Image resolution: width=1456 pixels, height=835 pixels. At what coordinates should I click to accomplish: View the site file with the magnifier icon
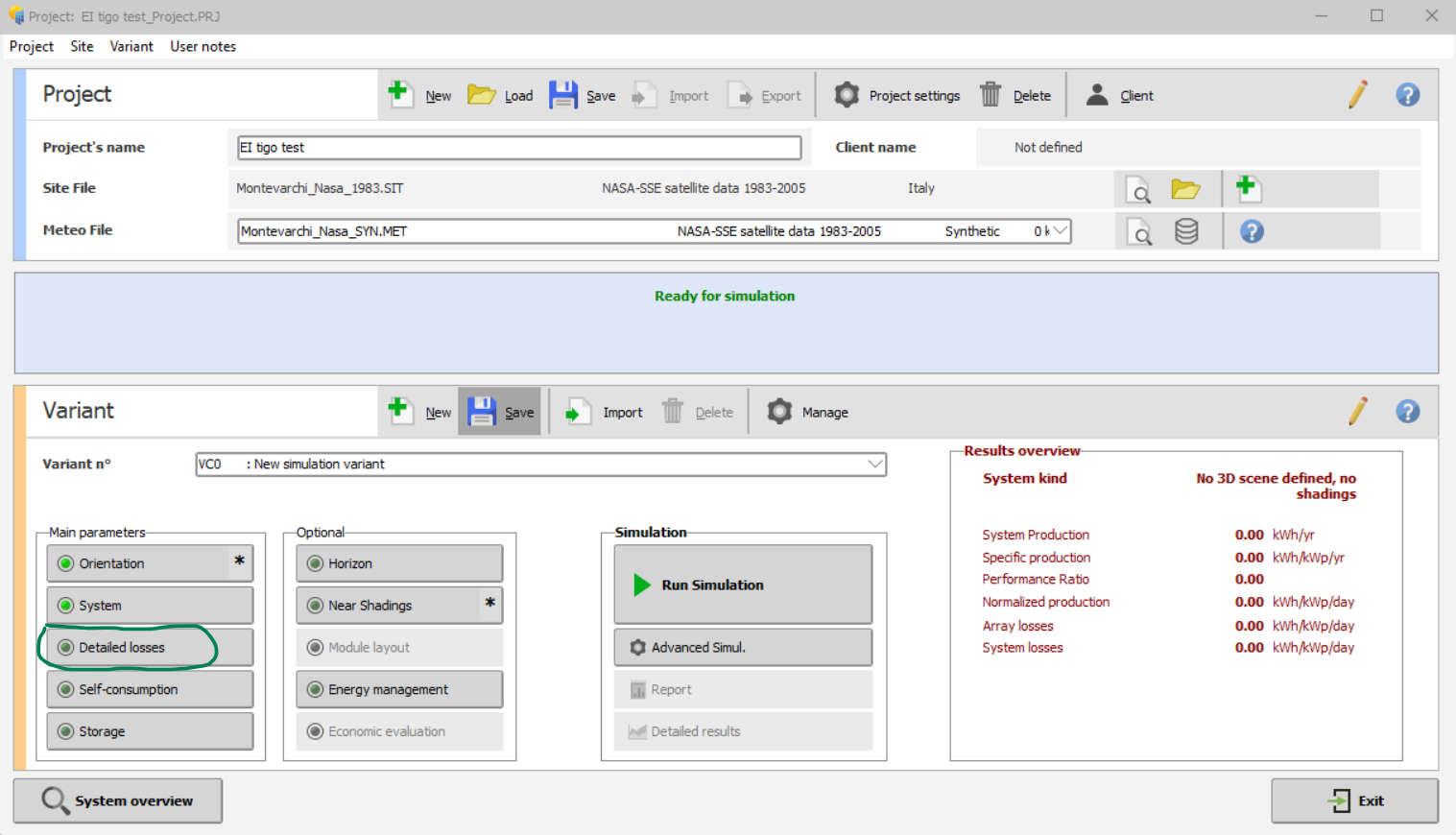[1138, 190]
